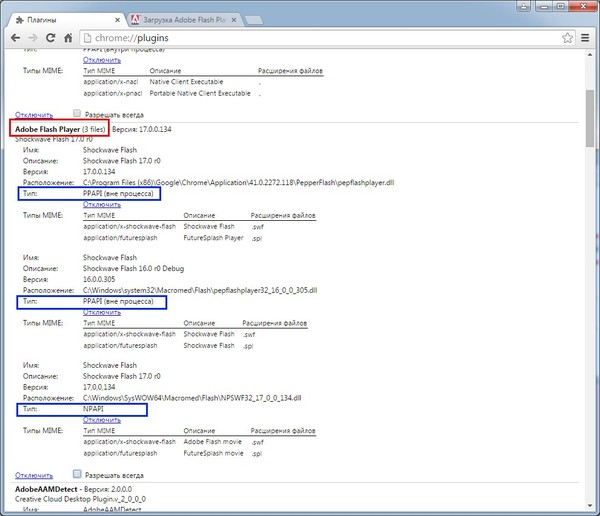The image size is (600, 516).
Task: Click scrollbar up arrow
Action: coord(590,55)
